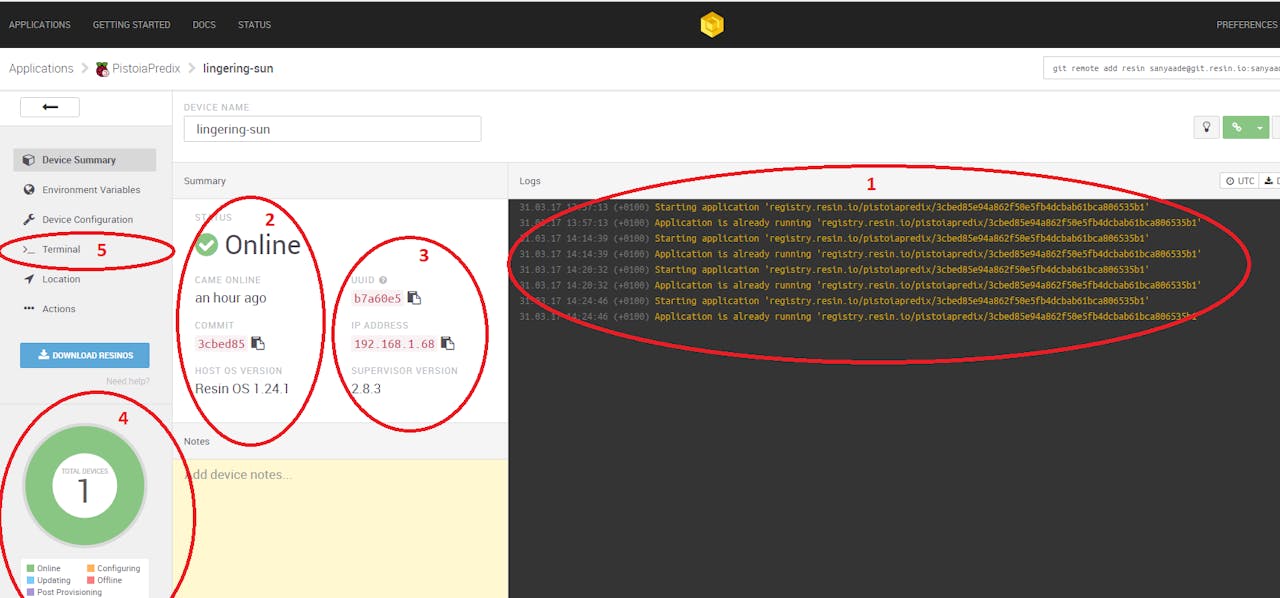This screenshot has height=598, width=1280.
Task: Expand the green button dropdown caret
Action: [x=1259, y=127]
